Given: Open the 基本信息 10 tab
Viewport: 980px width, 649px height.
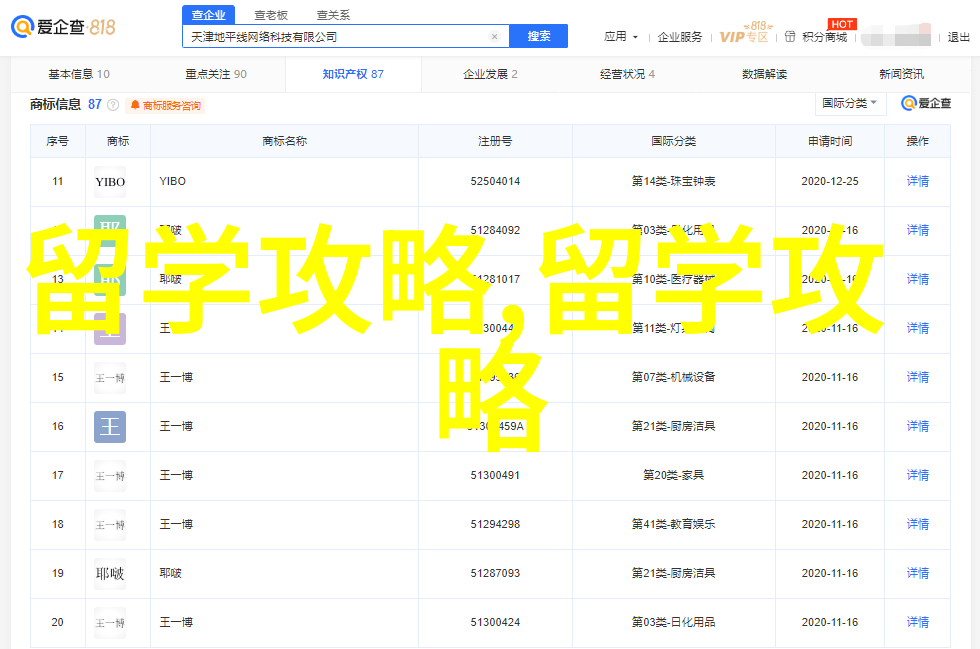Looking at the screenshot, I should [x=79, y=74].
